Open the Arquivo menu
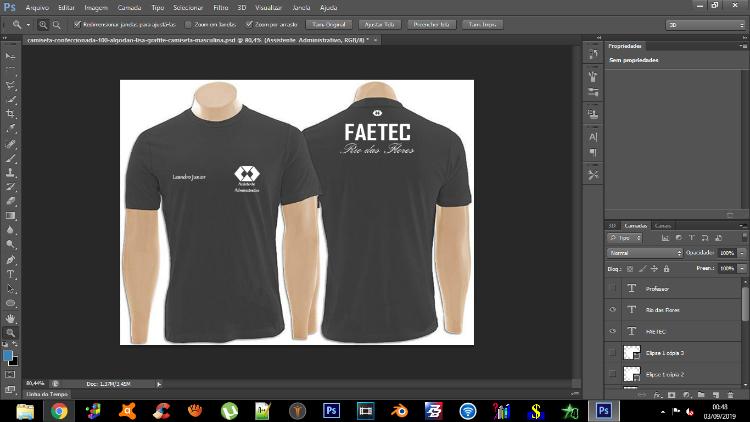This screenshot has height=422, width=750. (37, 8)
